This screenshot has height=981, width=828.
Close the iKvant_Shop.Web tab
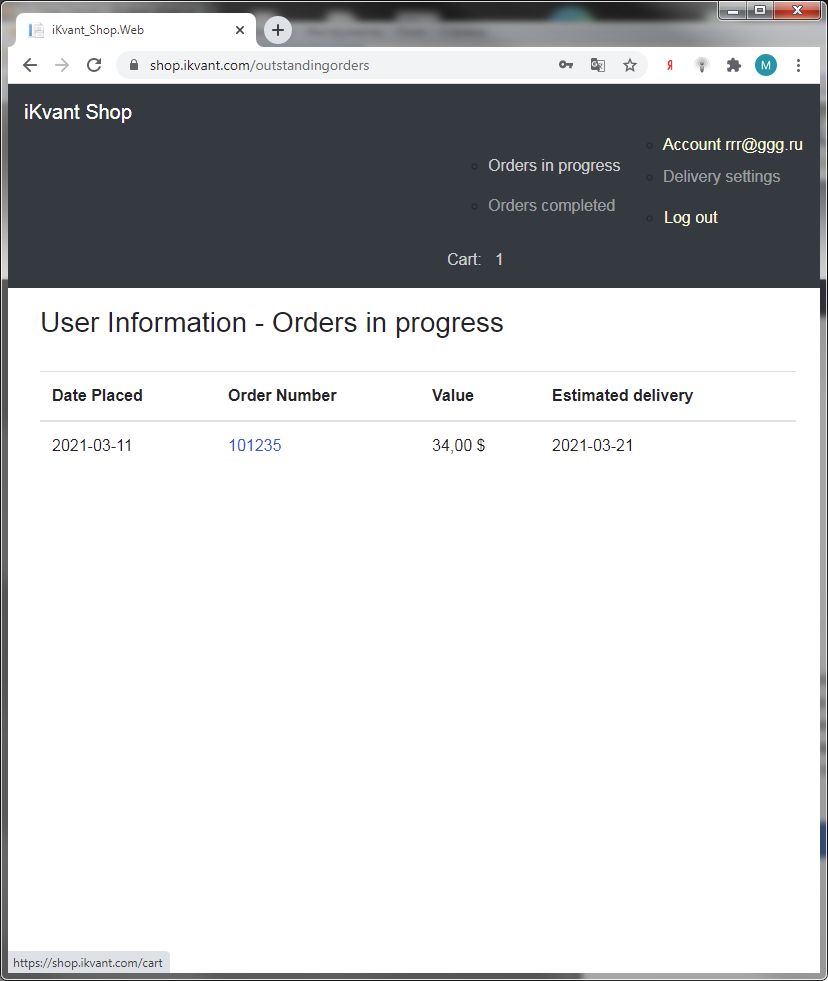point(240,30)
